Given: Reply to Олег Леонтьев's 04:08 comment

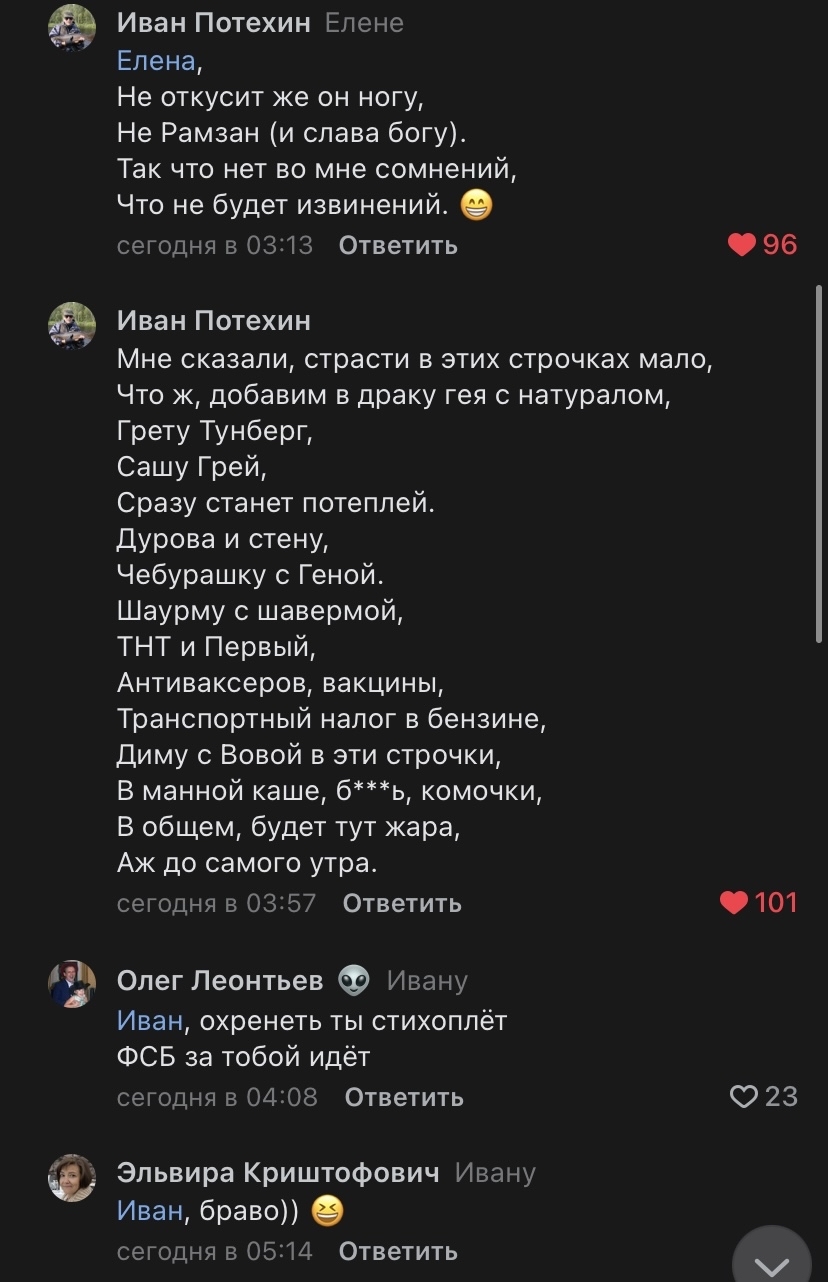Looking at the screenshot, I should (x=404, y=1097).
